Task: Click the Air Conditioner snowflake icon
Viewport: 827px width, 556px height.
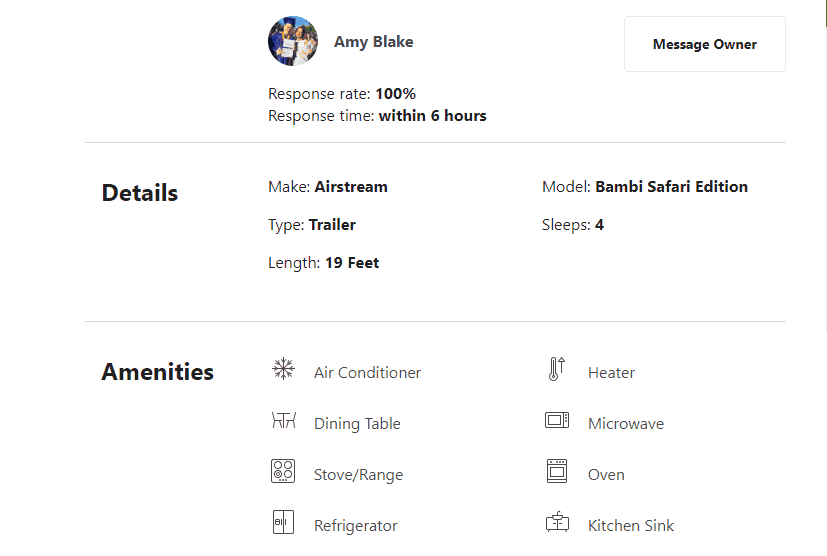Action: pos(283,369)
